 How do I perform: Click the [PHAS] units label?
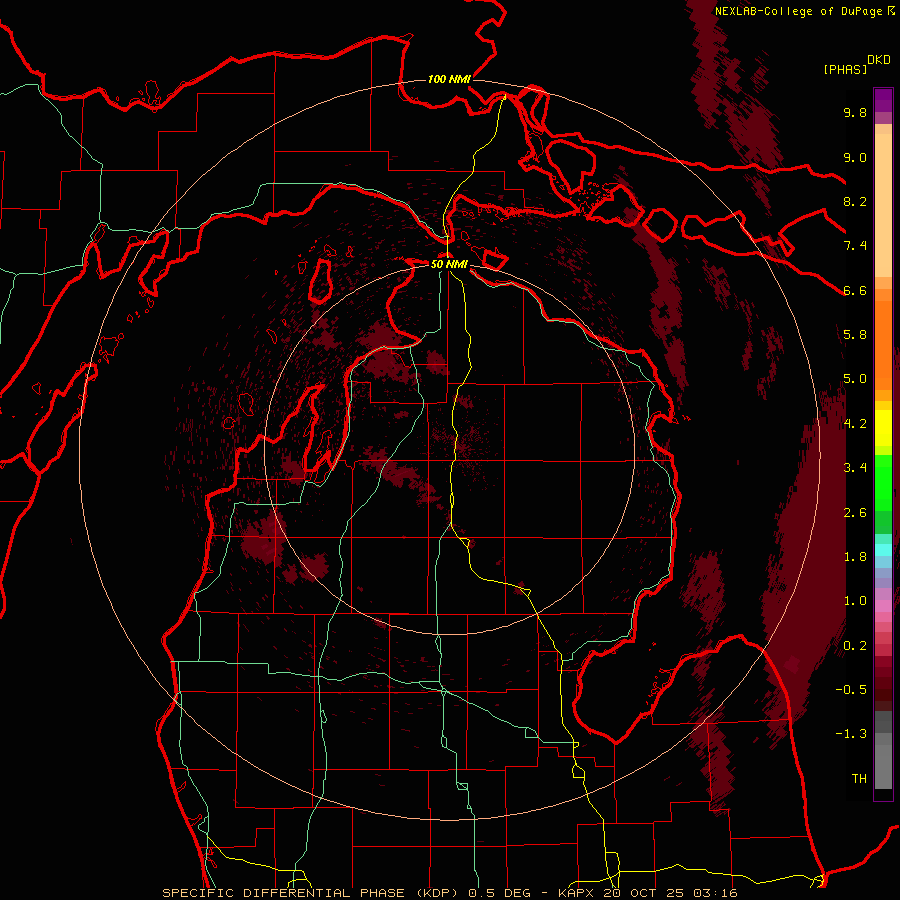coord(844,69)
